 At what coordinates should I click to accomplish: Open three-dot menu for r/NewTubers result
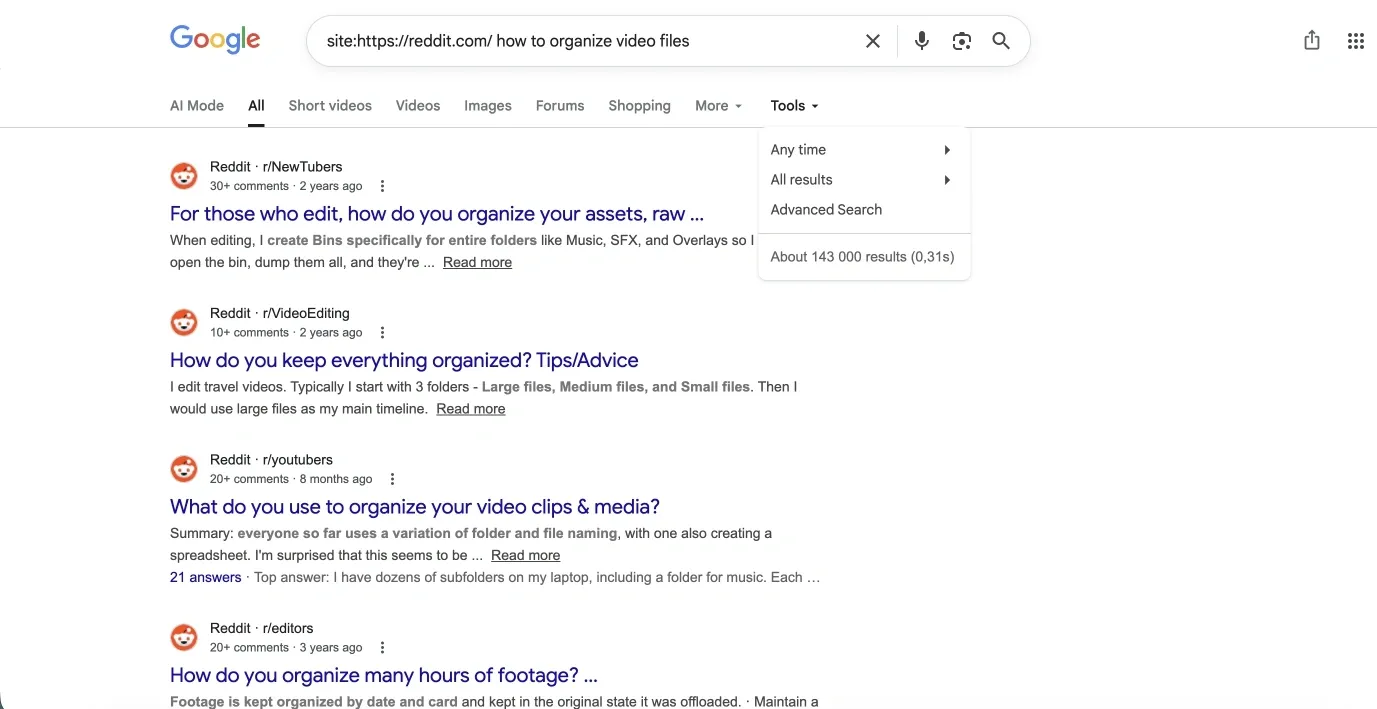pyautogui.click(x=382, y=186)
